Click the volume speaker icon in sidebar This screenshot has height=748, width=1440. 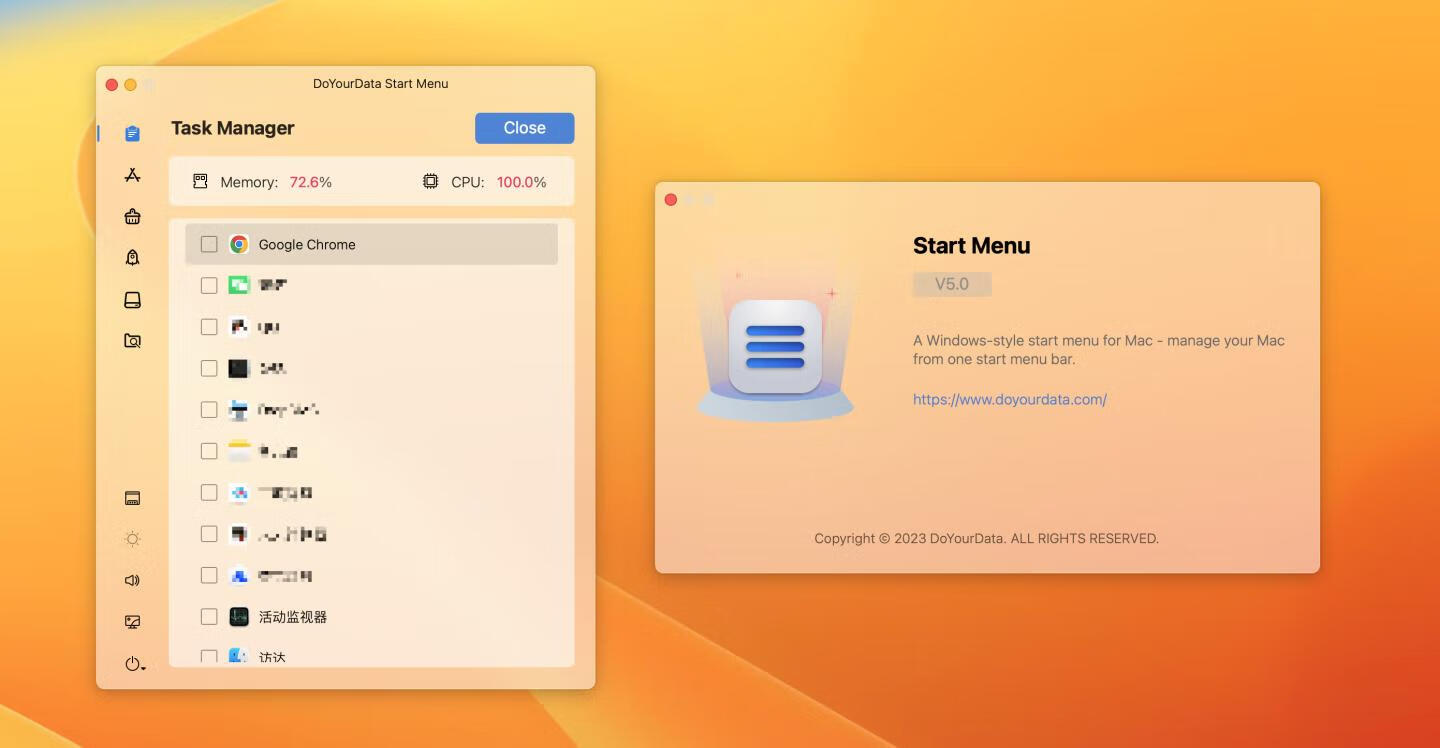tap(132, 580)
